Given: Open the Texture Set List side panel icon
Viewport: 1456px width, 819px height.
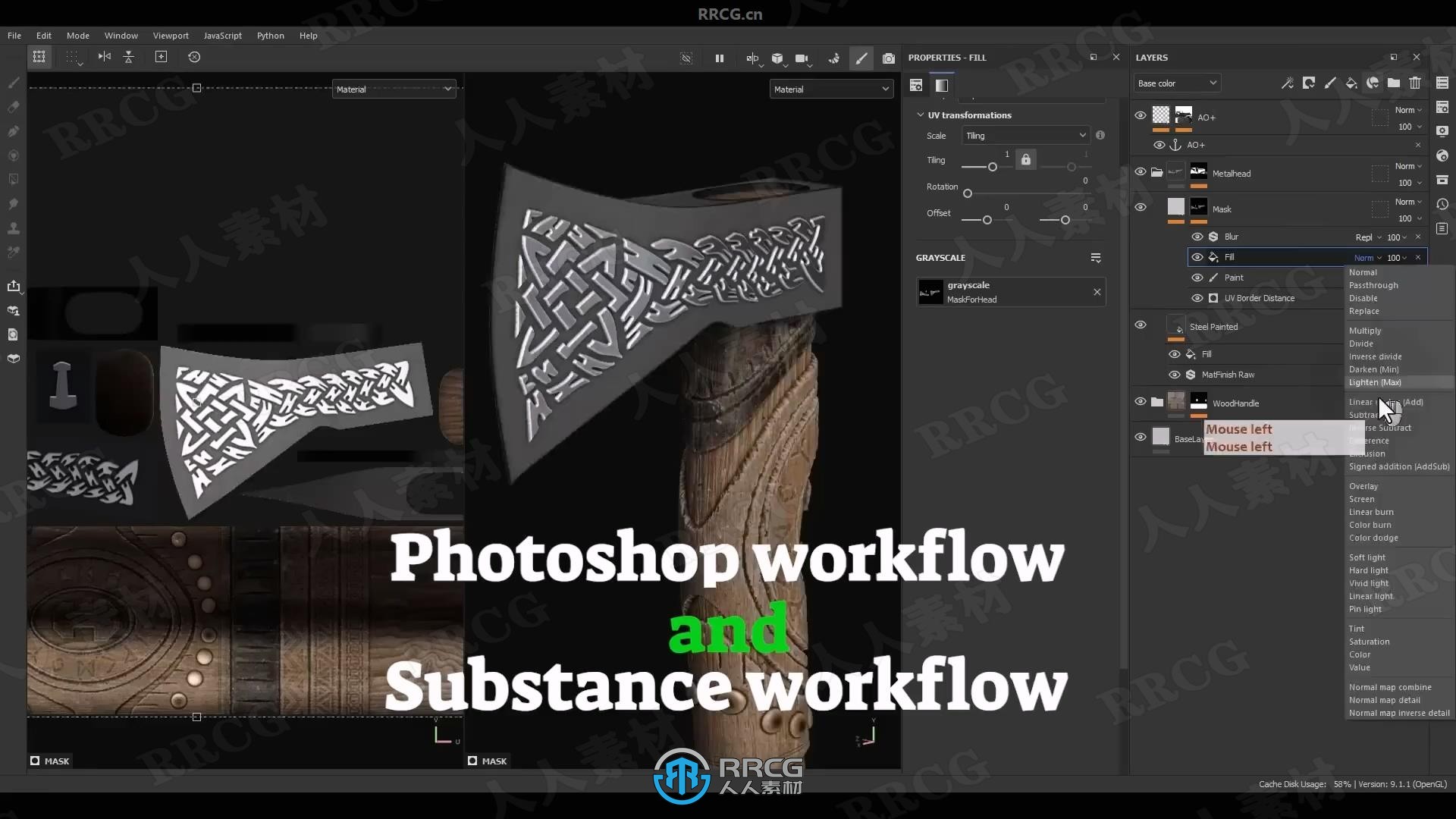Looking at the screenshot, I should (x=1442, y=83).
